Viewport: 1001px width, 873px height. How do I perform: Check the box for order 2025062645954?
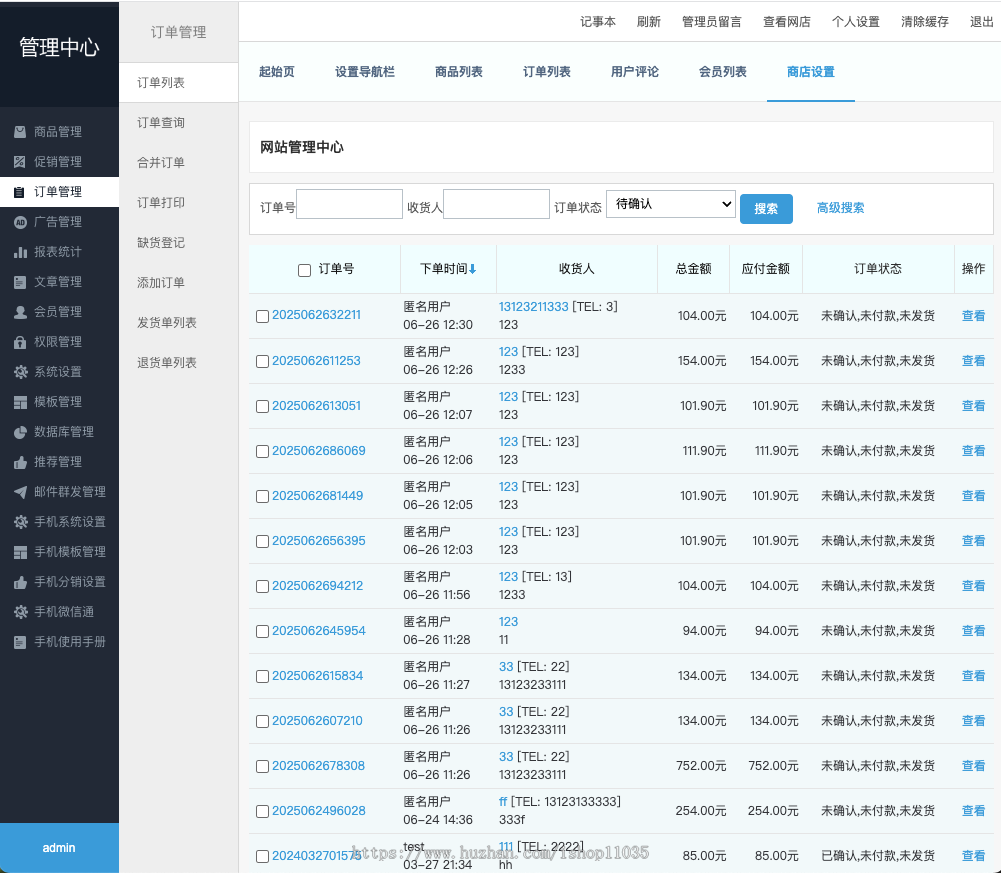pyautogui.click(x=262, y=632)
